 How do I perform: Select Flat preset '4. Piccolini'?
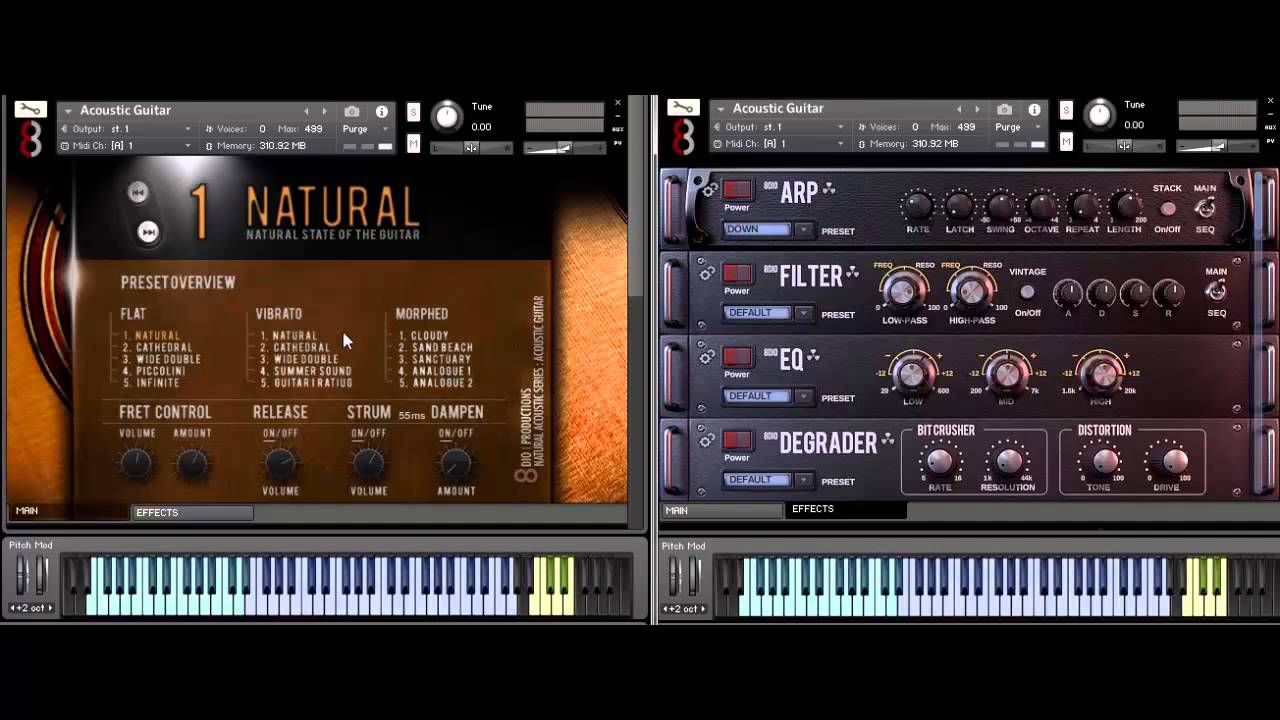tap(154, 371)
